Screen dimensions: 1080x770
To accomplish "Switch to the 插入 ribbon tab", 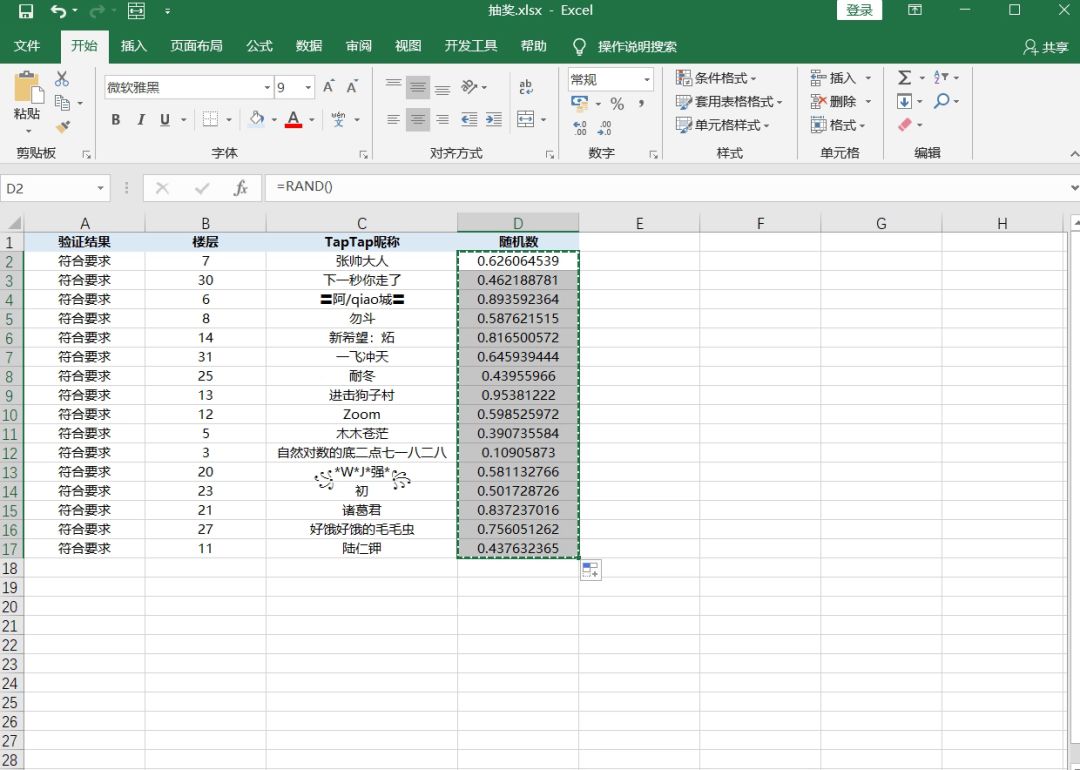I will click(134, 46).
